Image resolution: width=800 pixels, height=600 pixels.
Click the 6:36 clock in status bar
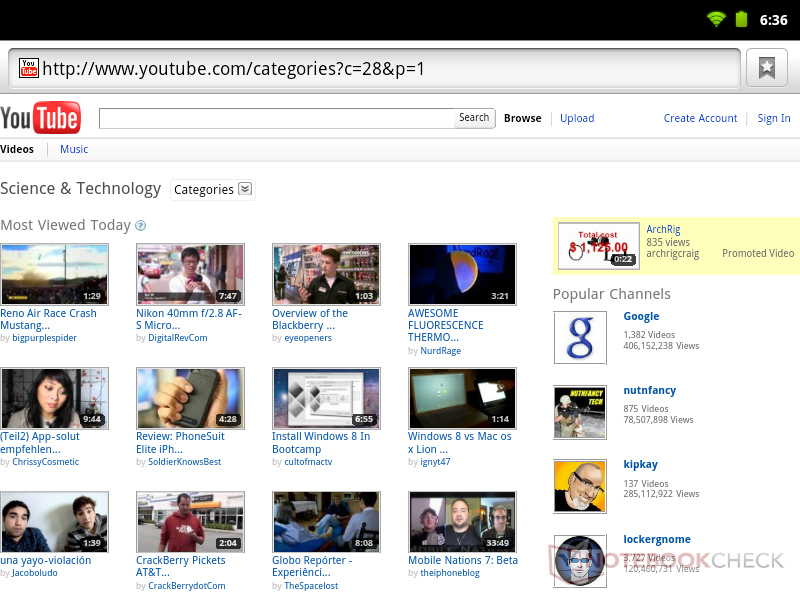coord(773,20)
